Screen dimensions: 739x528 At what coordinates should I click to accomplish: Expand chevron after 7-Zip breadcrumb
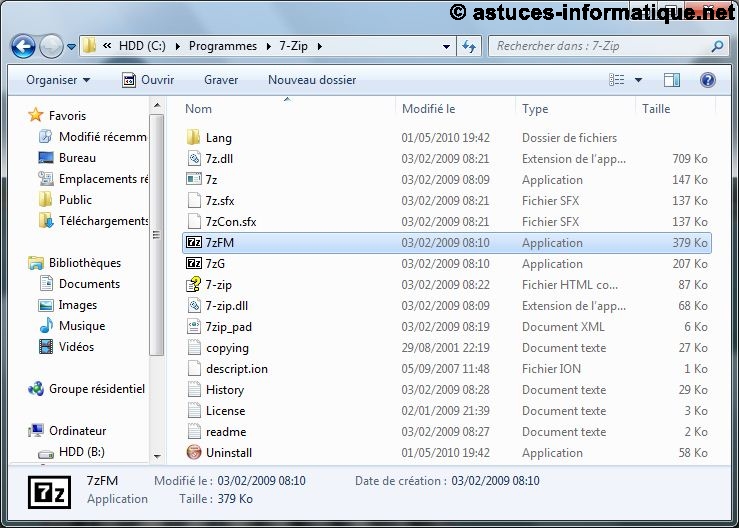[x=320, y=46]
